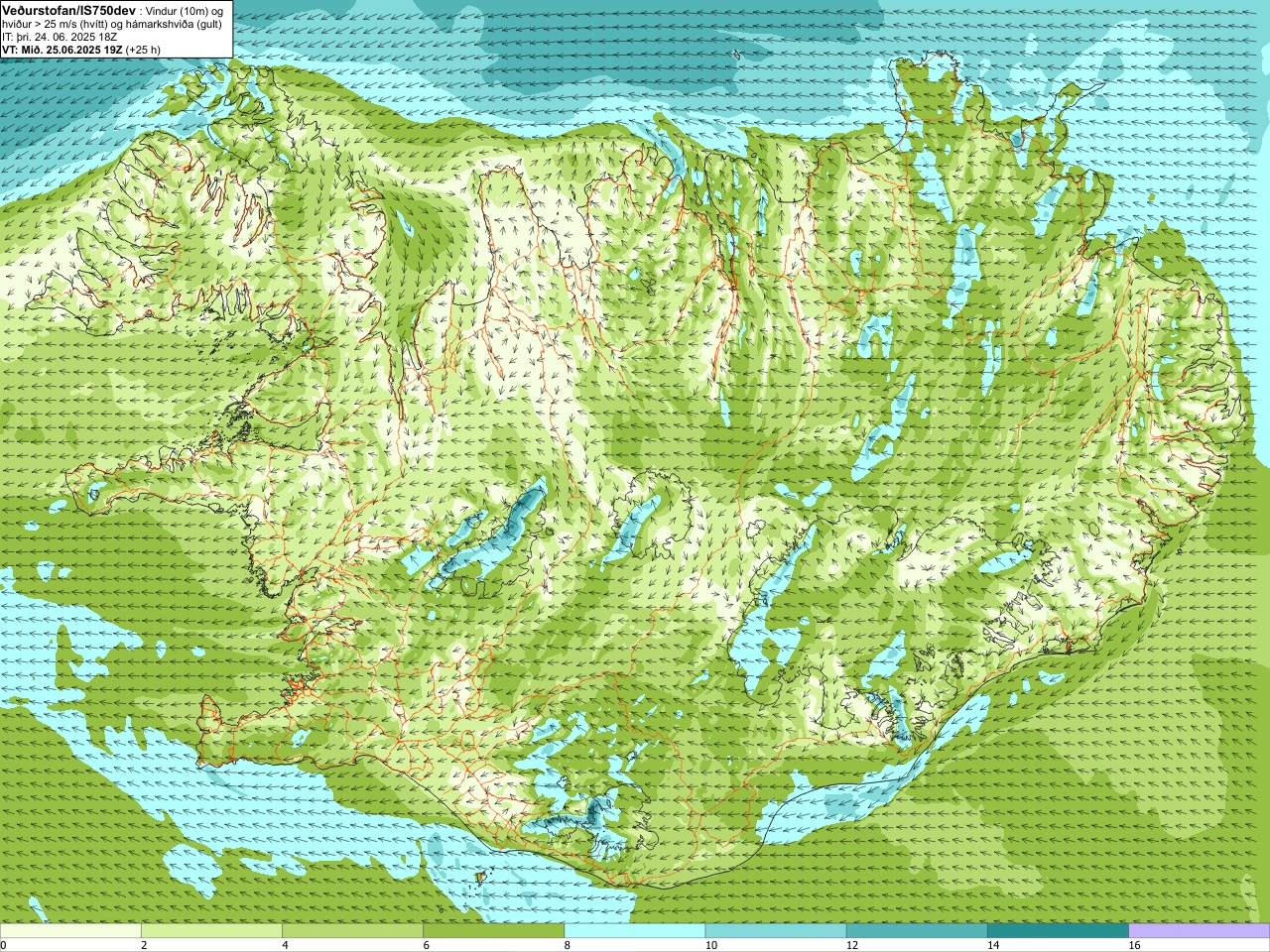Click the light cyan 8–10 m/s legend swatch
The width and height of the screenshot is (1270, 952).
coord(635,931)
